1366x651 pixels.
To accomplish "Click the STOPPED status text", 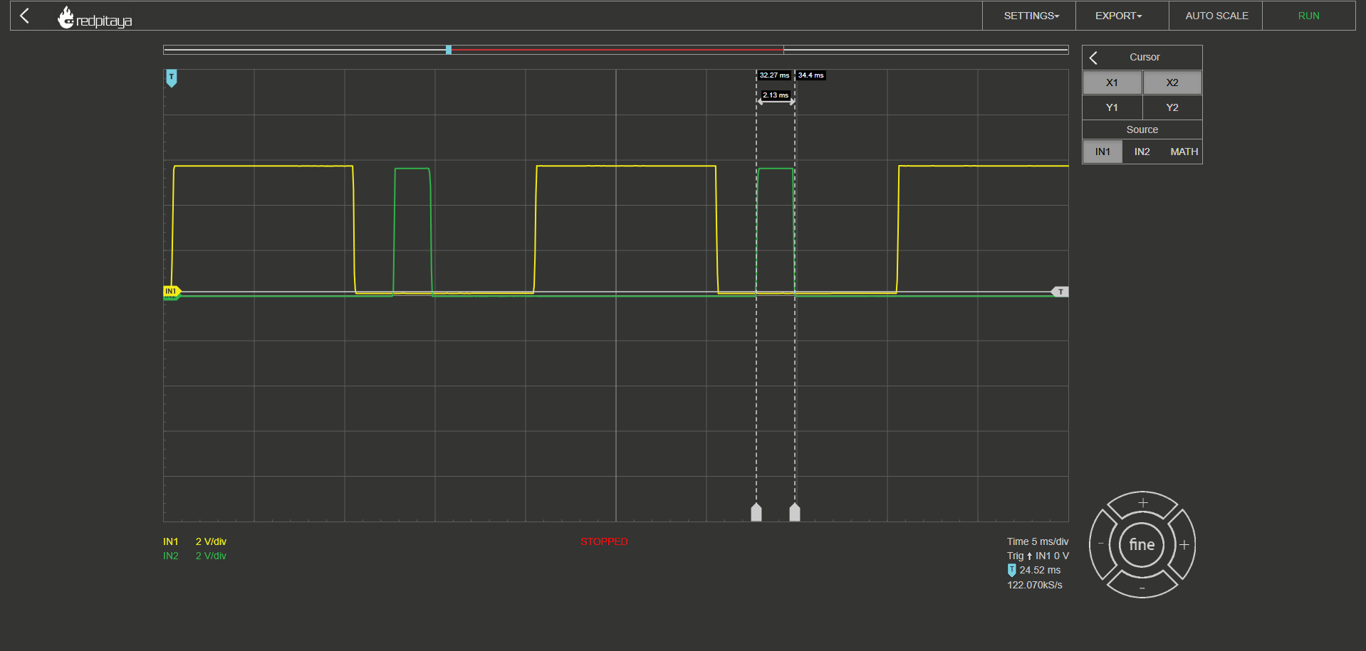I will point(604,542).
